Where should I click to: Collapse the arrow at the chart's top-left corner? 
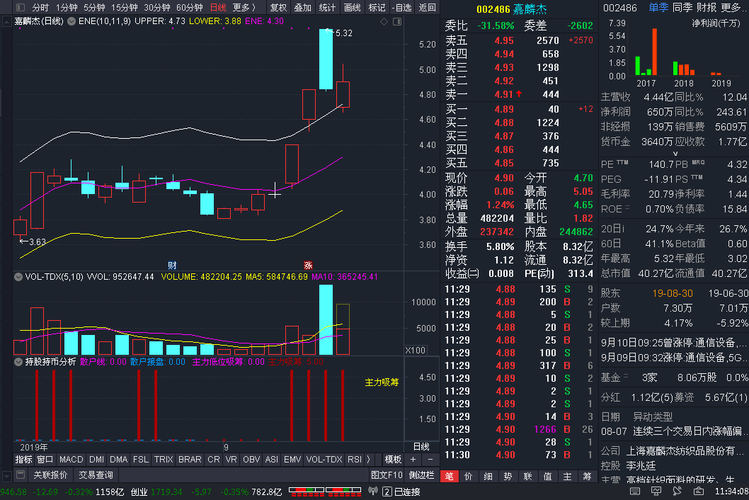coord(7,21)
